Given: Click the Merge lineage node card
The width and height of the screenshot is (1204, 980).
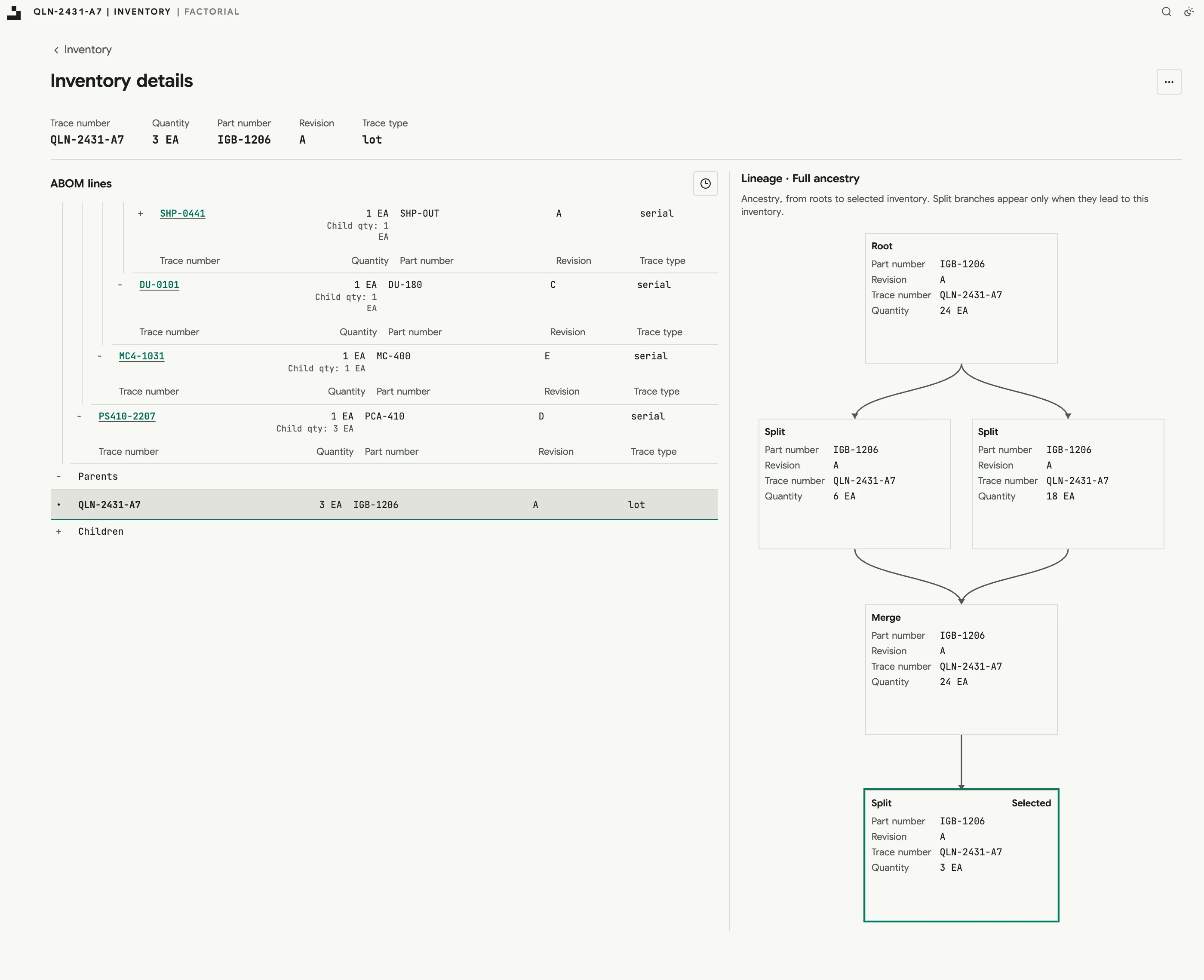Looking at the screenshot, I should pos(961,670).
